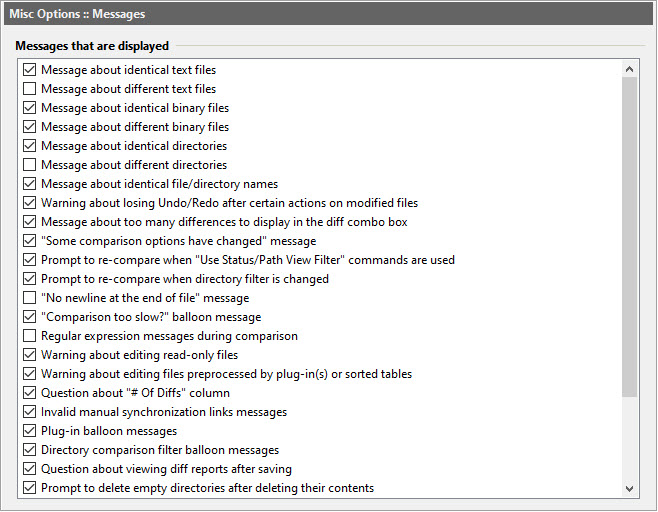Toggle 'Some comparison options have changed' message
The image size is (658, 512).
pos(30,241)
